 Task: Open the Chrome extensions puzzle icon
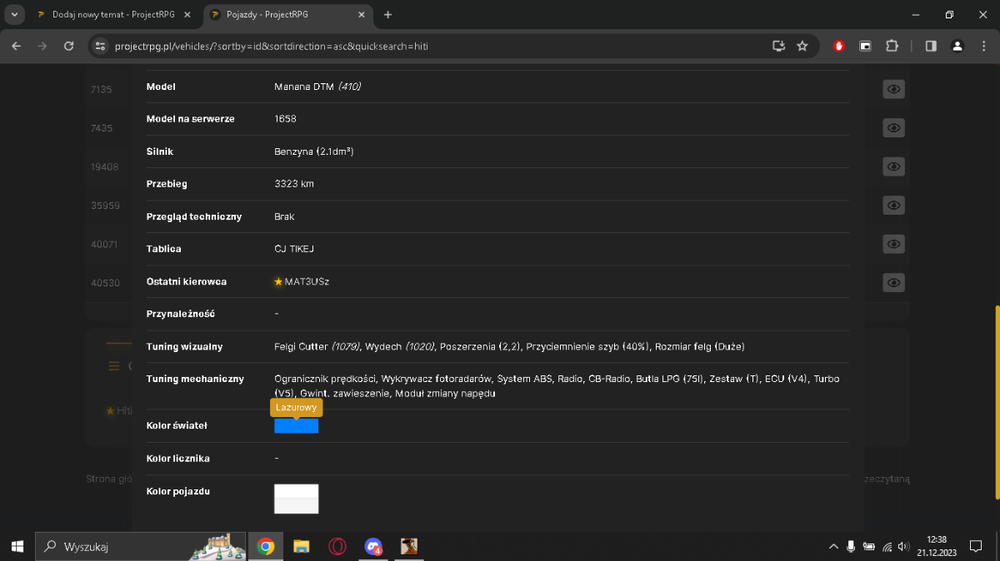(x=892, y=46)
